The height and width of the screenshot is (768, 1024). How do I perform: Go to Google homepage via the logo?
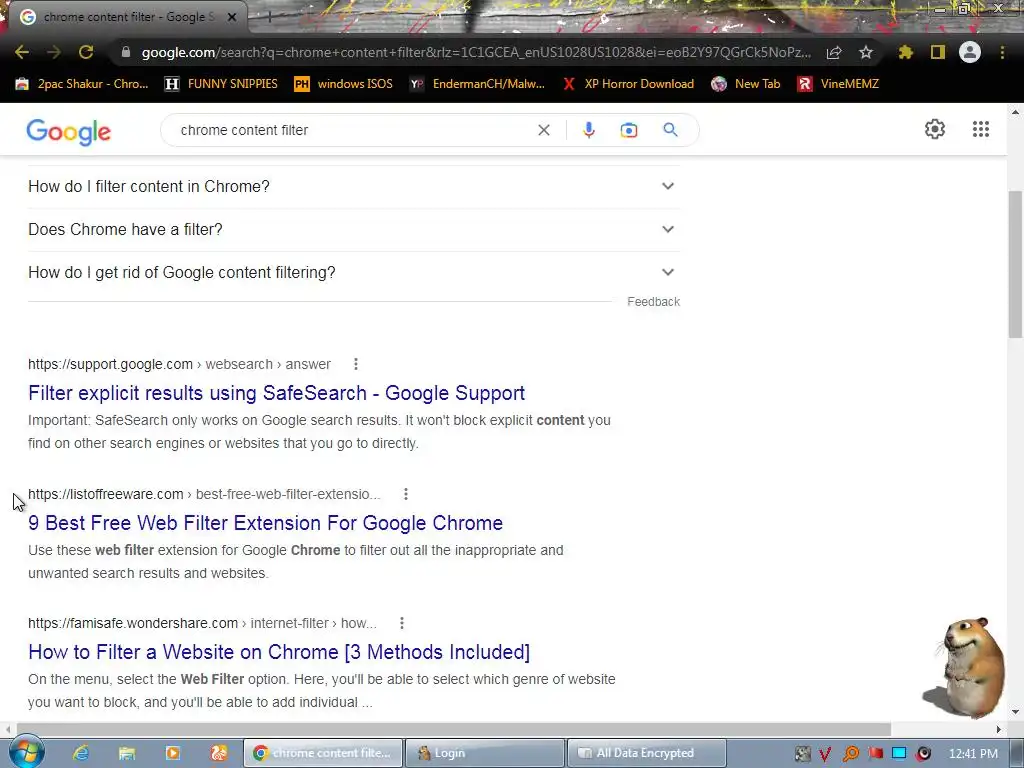click(x=69, y=132)
